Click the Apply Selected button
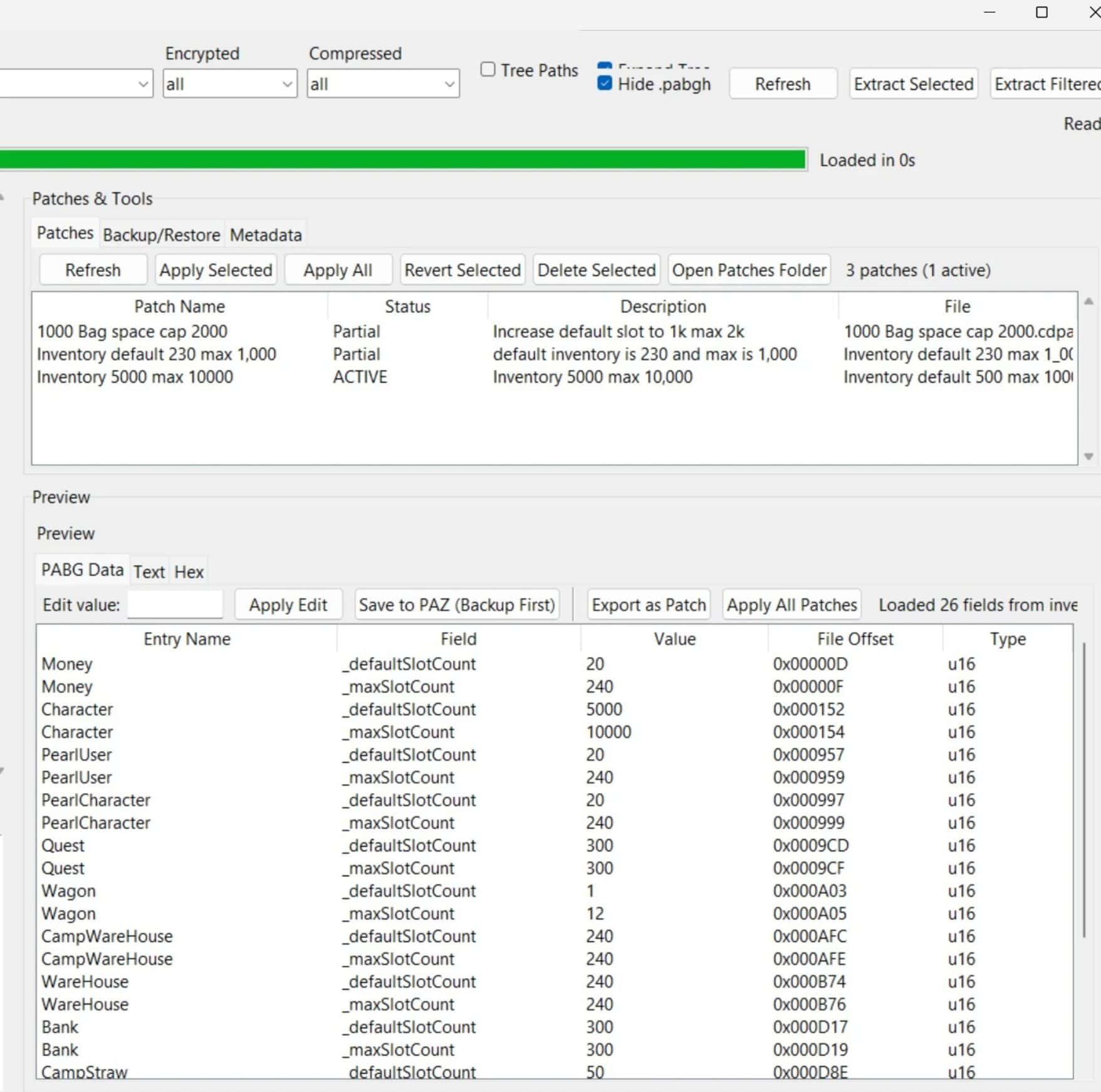Viewport: 1101px width, 1092px height. (216, 270)
